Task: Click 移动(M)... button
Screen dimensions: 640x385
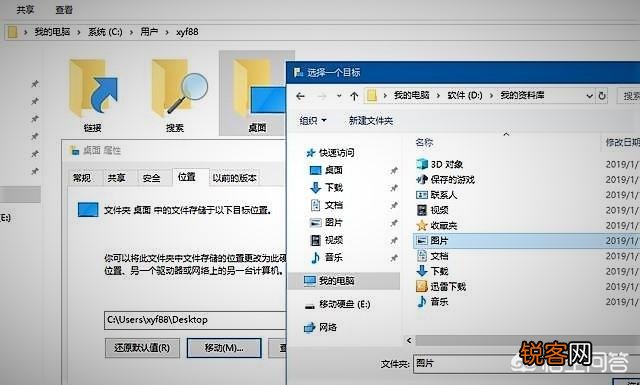Action: pos(224,348)
